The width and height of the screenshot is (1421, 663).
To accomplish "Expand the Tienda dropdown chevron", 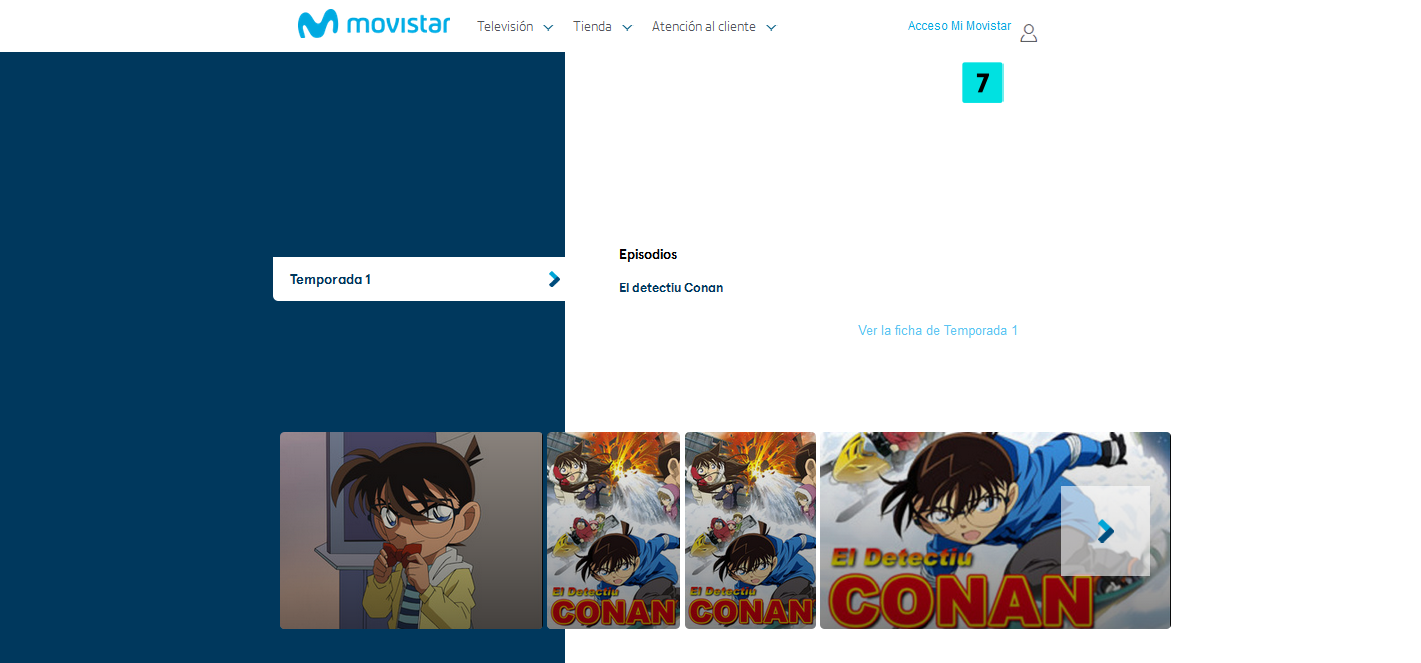I will tap(627, 28).
